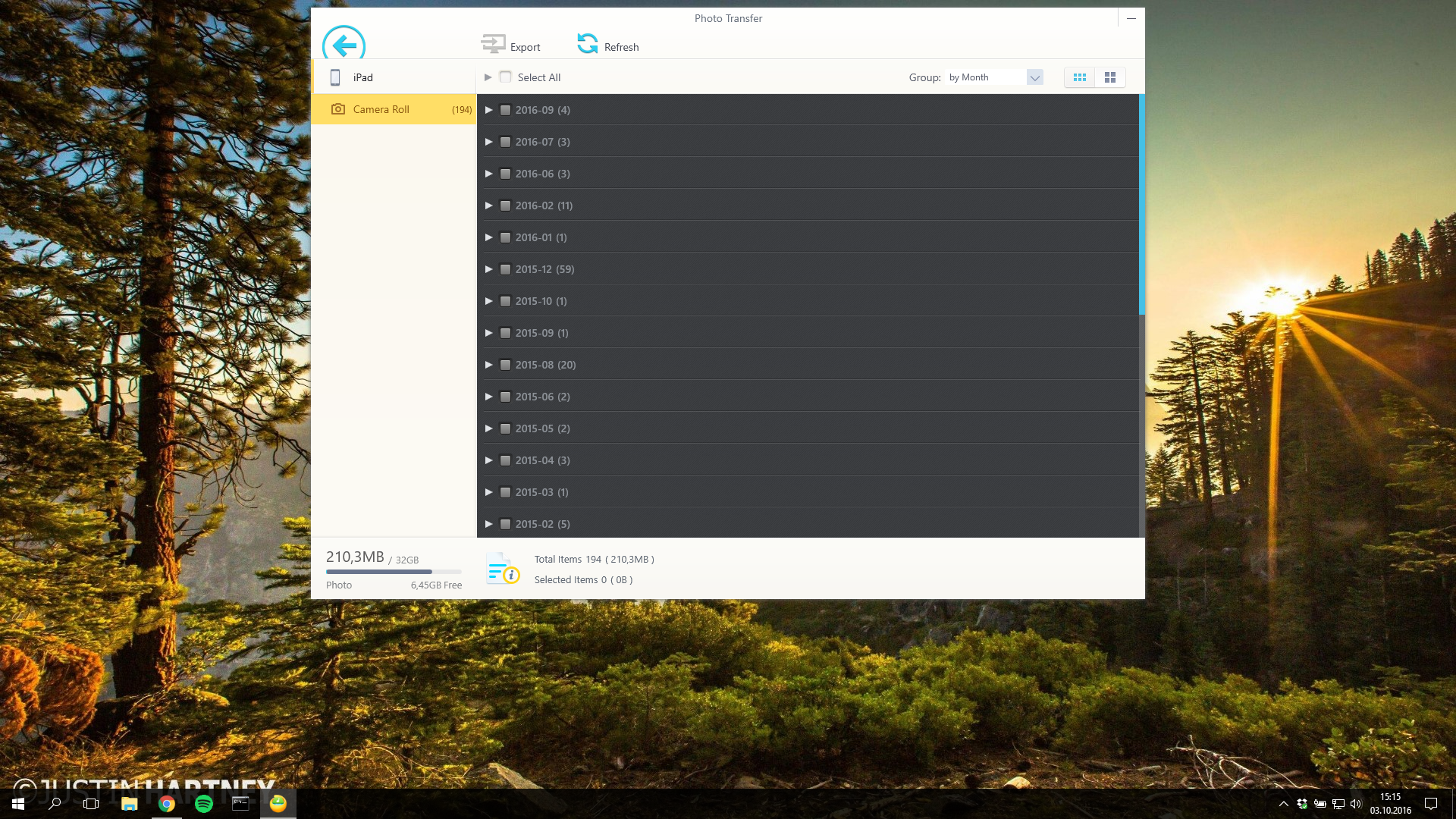The image size is (1456, 819).
Task: Open the Group by Month dropdown
Action: [1034, 77]
